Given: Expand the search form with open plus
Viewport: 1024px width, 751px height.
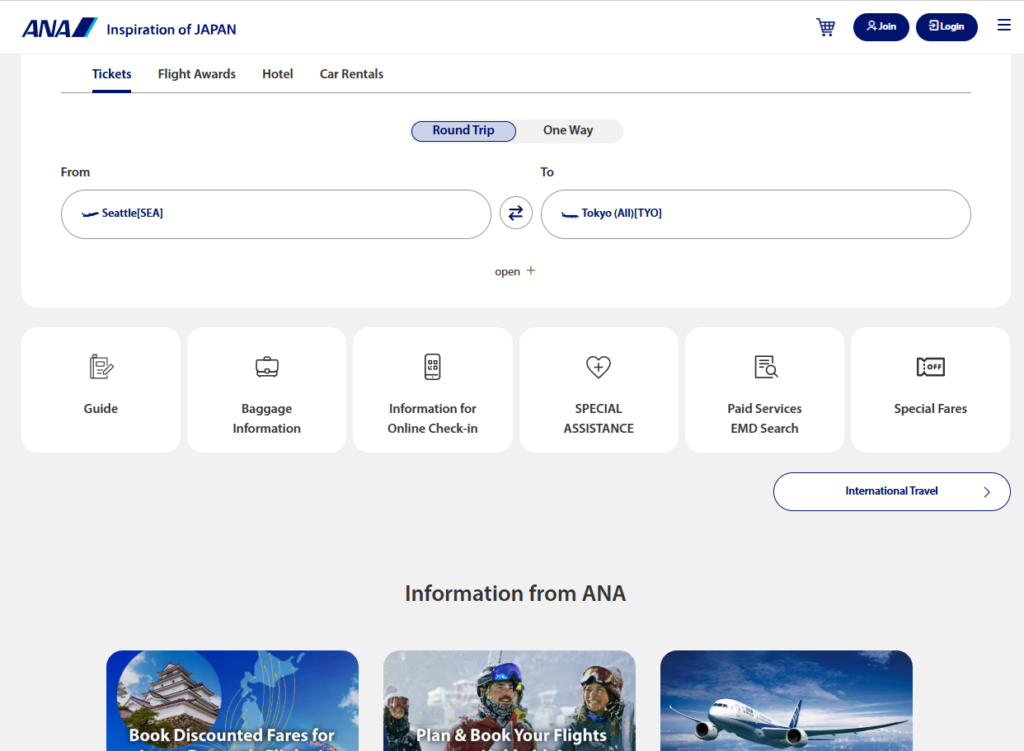Looking at the screenshot, I should 516,271.
